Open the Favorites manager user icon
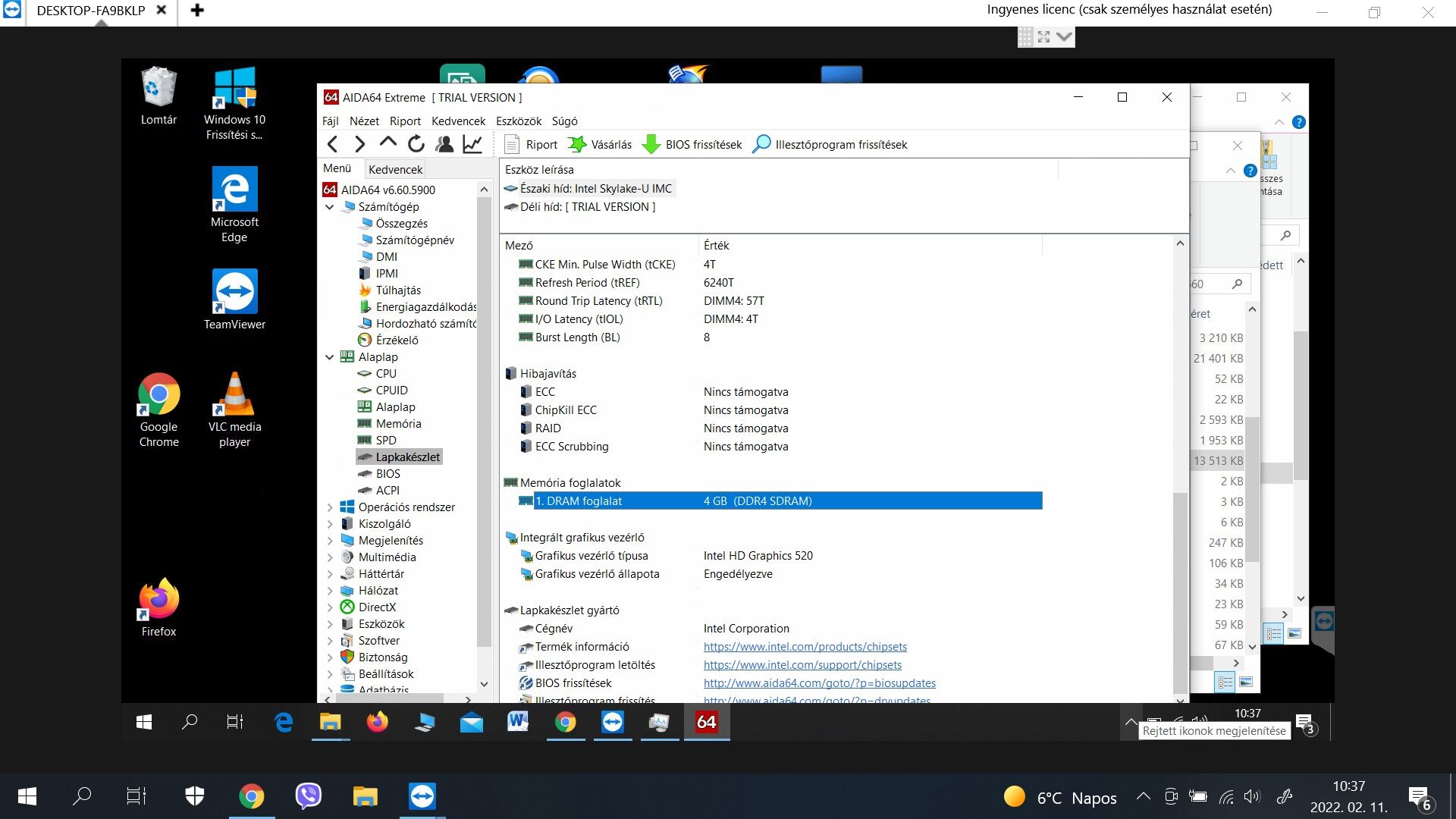Viewport: 1456px width, 819px height. pos(444,144)
